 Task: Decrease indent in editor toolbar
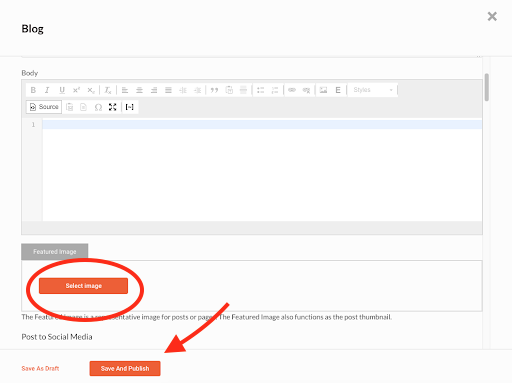[x=183, y=90]
